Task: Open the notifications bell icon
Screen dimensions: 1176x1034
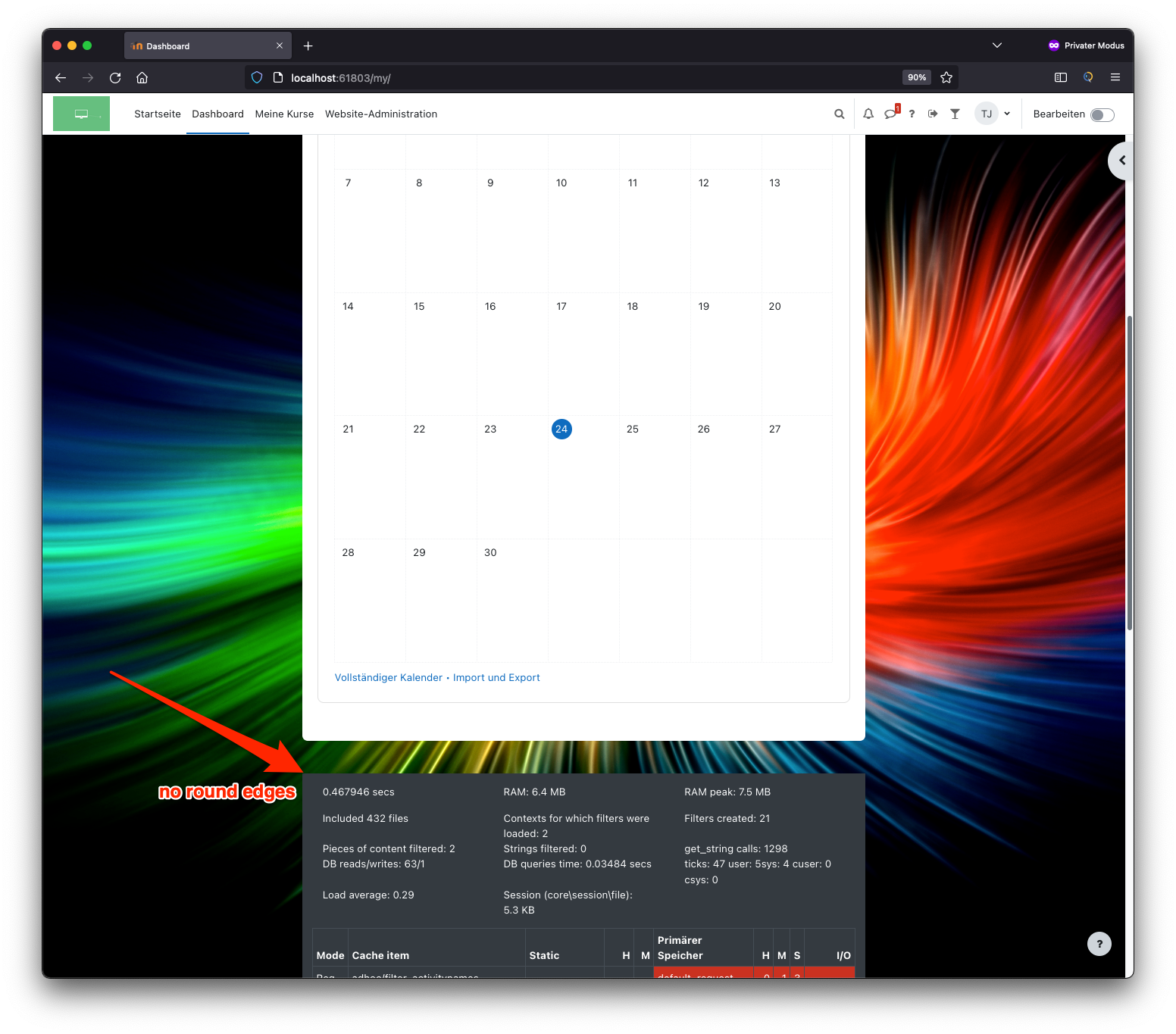Action: click(x=868, y=114)
